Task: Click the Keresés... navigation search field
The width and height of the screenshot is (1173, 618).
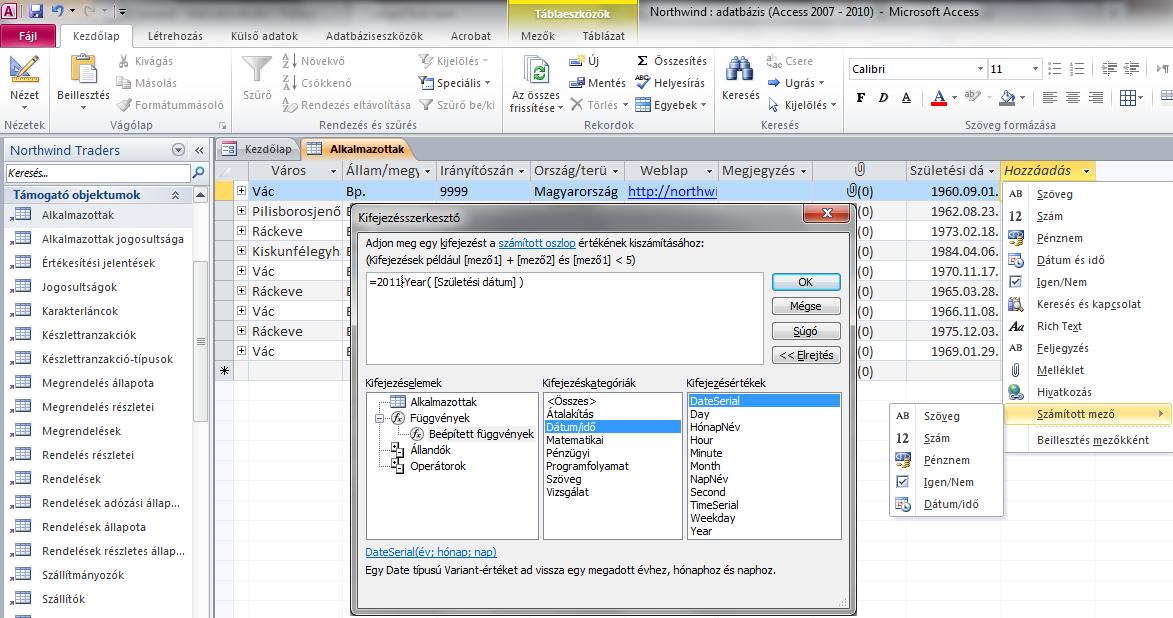Action: point(98,173)
